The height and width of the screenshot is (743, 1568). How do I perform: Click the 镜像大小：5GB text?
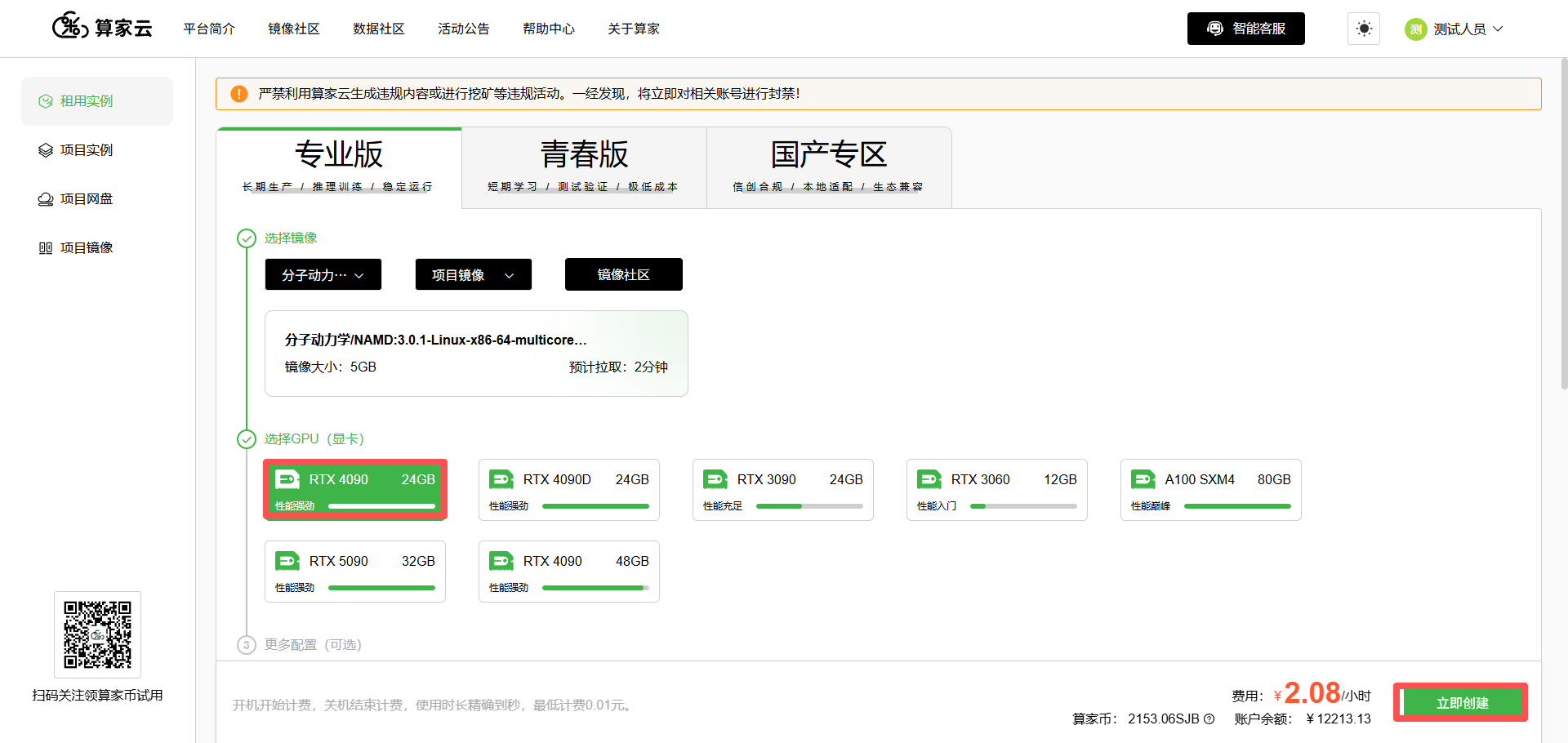(x=330, y=367)
